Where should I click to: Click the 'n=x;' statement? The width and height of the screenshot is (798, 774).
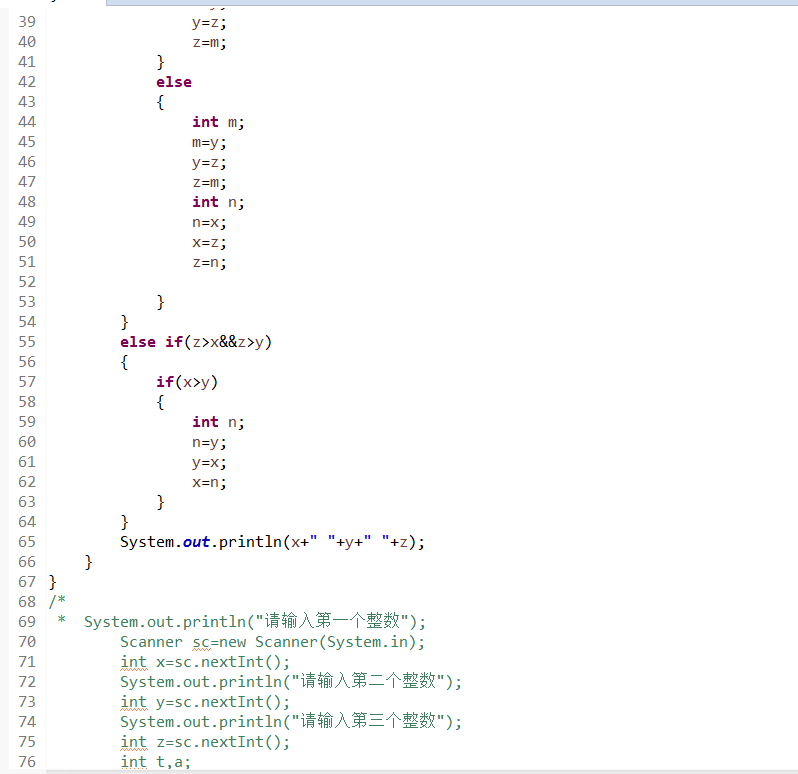[x=209, y=222]
